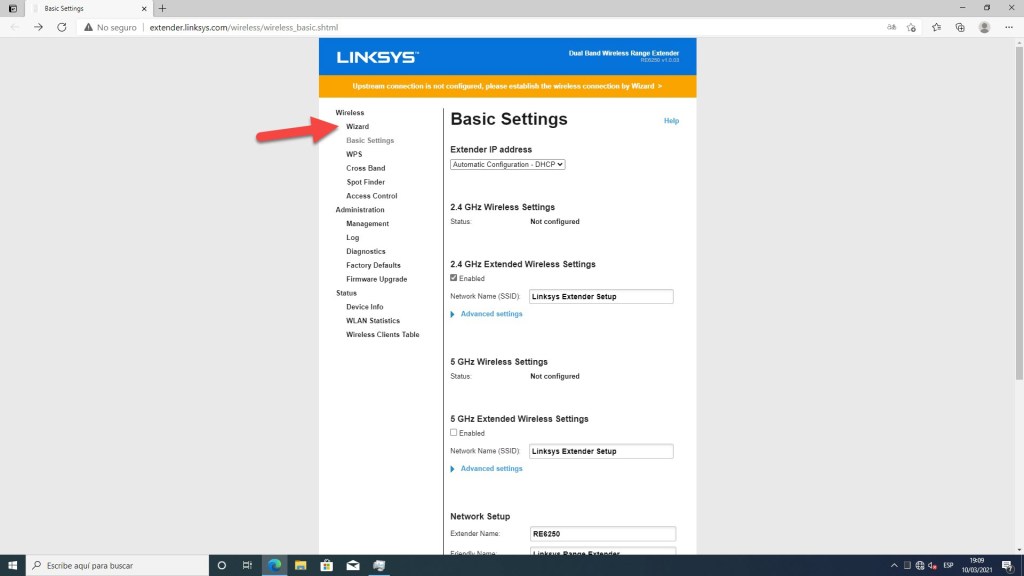Enable the 5 GHz Extended Wireless checkbox
This screenshot has width=1024, height=576.
454,433
